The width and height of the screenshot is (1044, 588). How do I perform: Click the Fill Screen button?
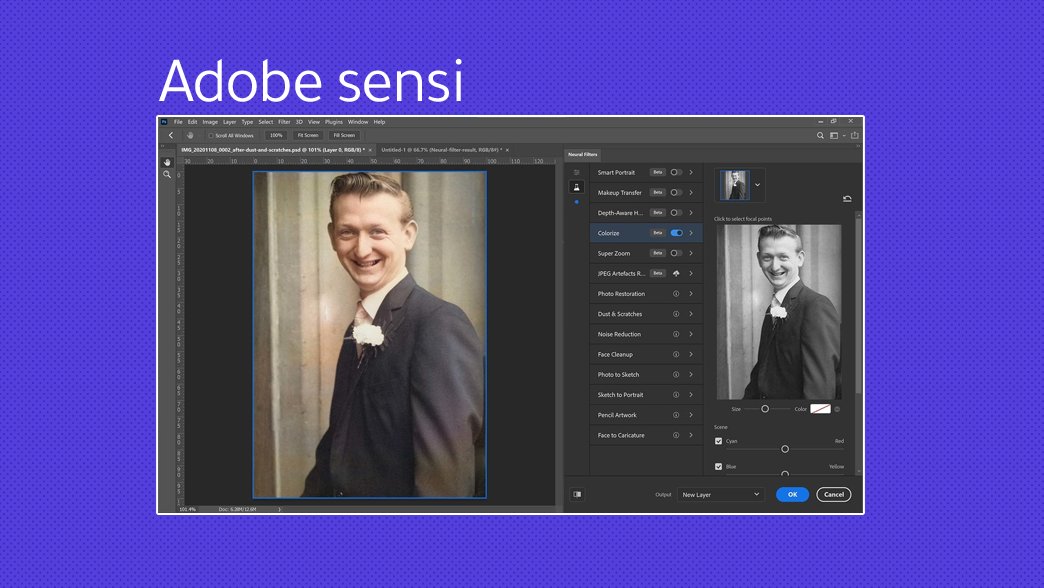(x=344, y=135)
